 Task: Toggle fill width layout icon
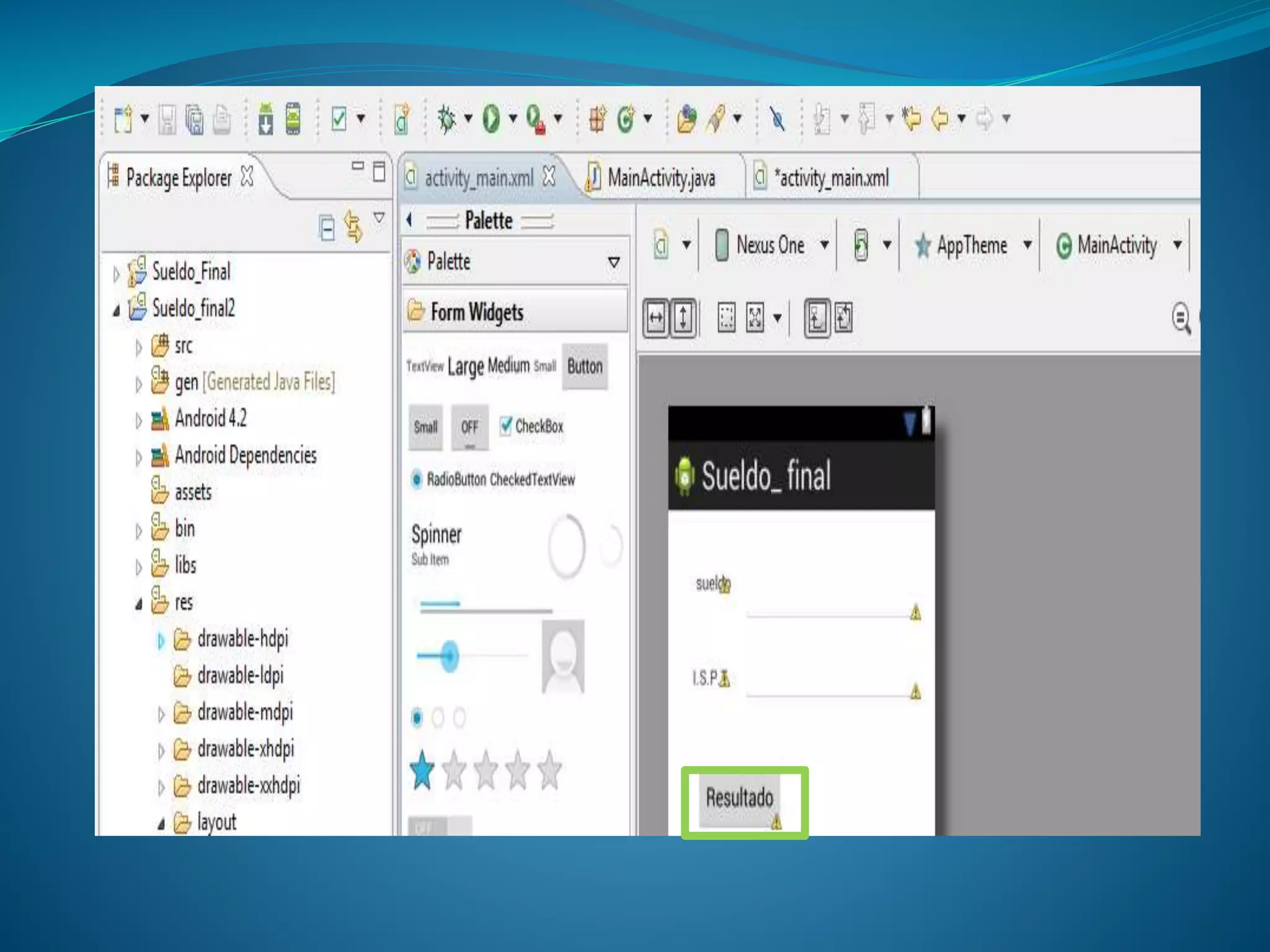click(655, 318)
